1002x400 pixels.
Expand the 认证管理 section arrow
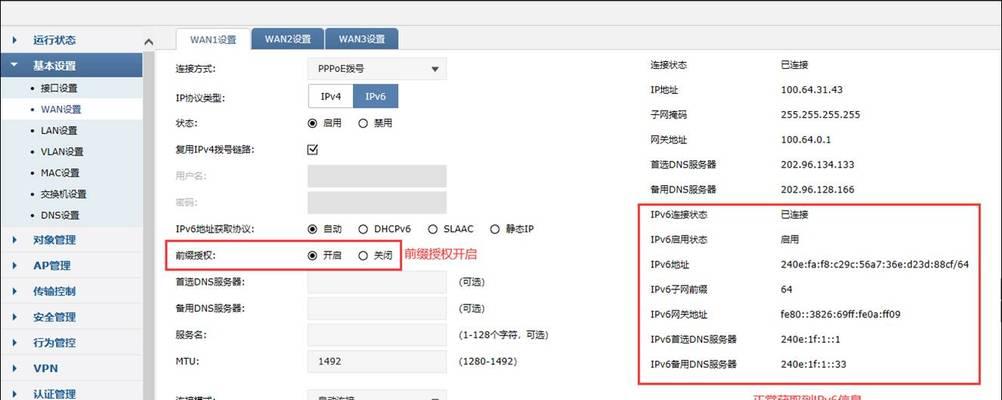coord(14,394)
